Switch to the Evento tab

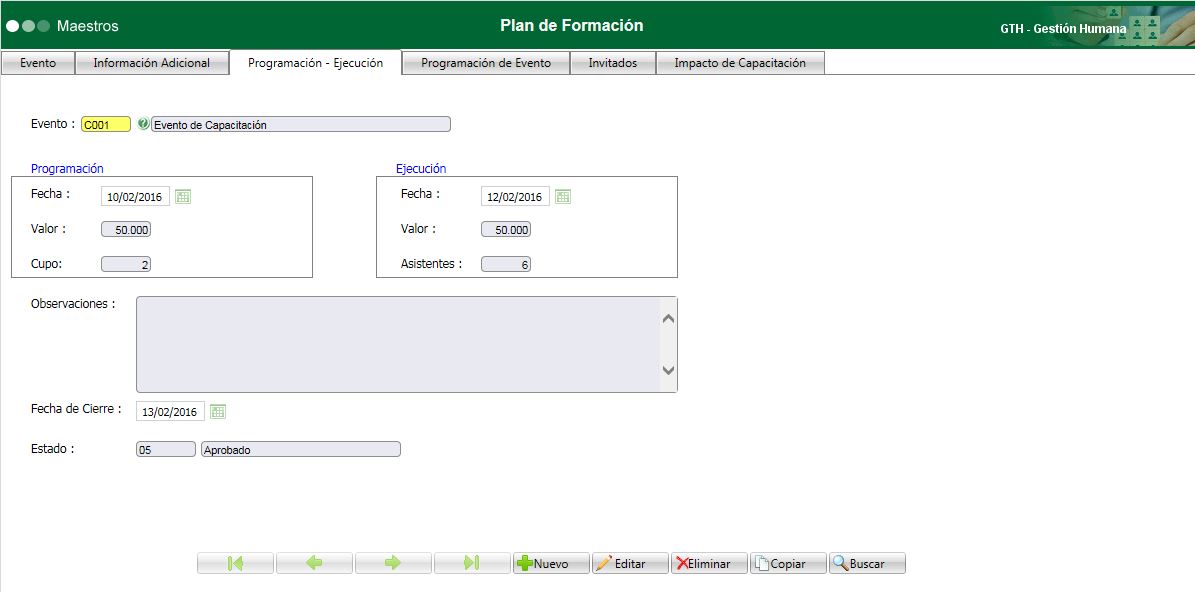(38, 63)
